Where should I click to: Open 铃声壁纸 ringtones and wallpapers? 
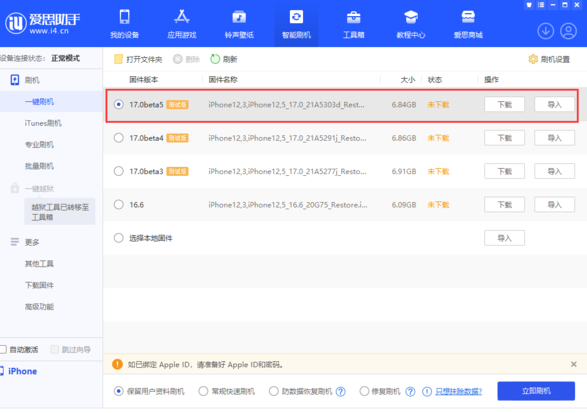pyautogui.click(x=239, y=24)
